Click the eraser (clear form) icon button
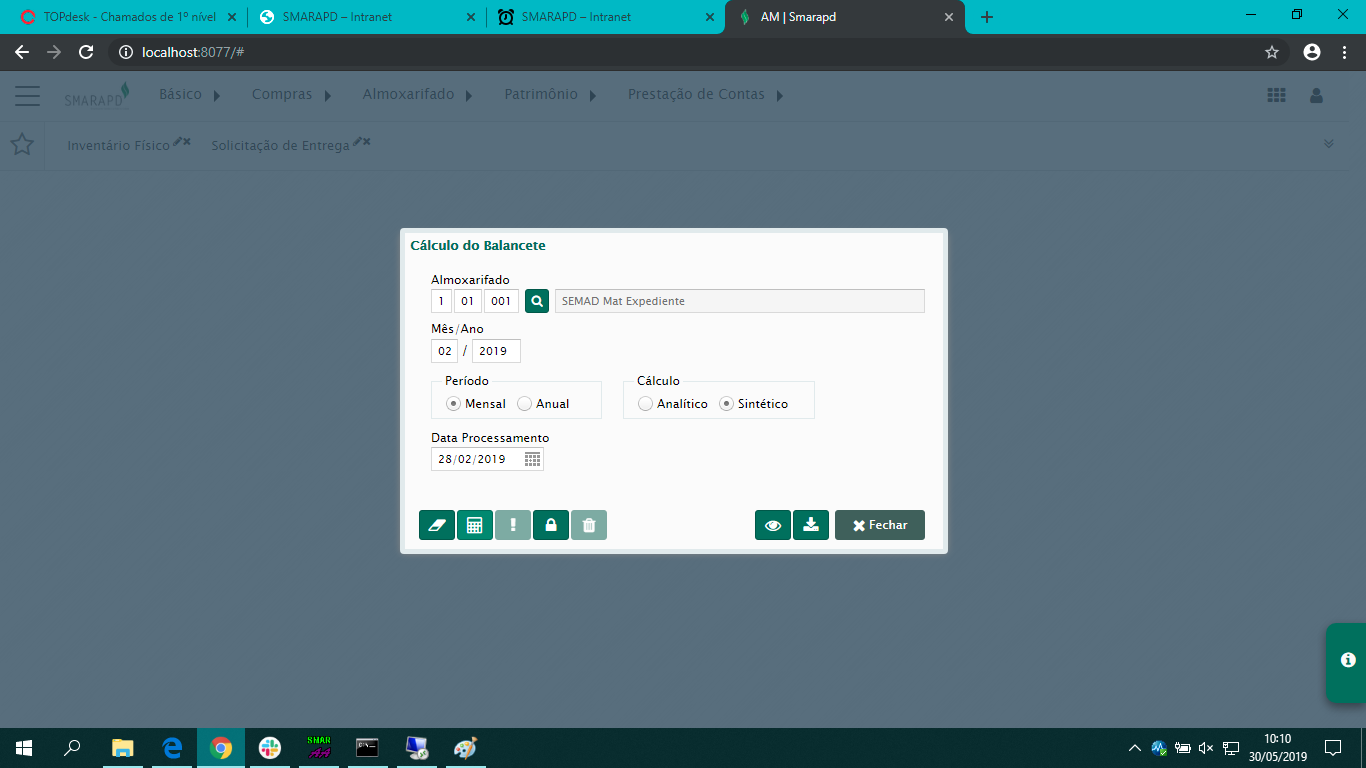Image resolution: width=1366 pixels, height=768 pixels. coord(437,525)
